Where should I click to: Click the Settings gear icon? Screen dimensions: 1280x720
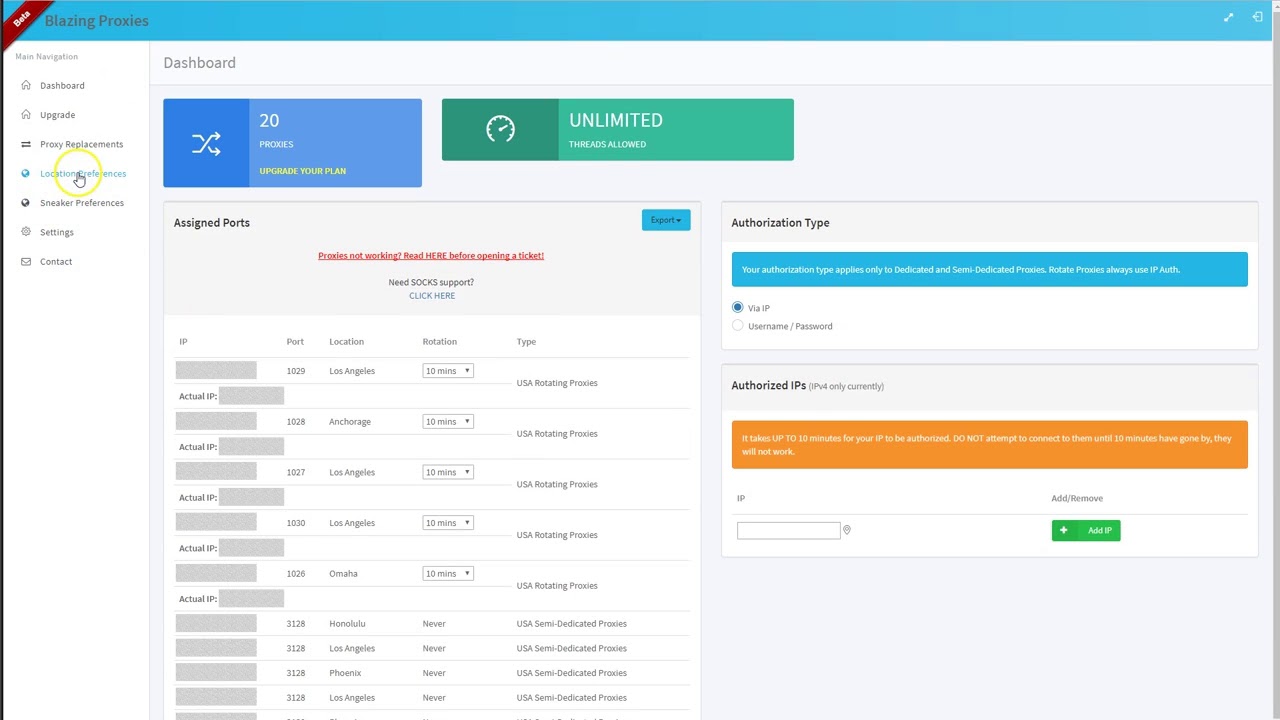[26, 232]
